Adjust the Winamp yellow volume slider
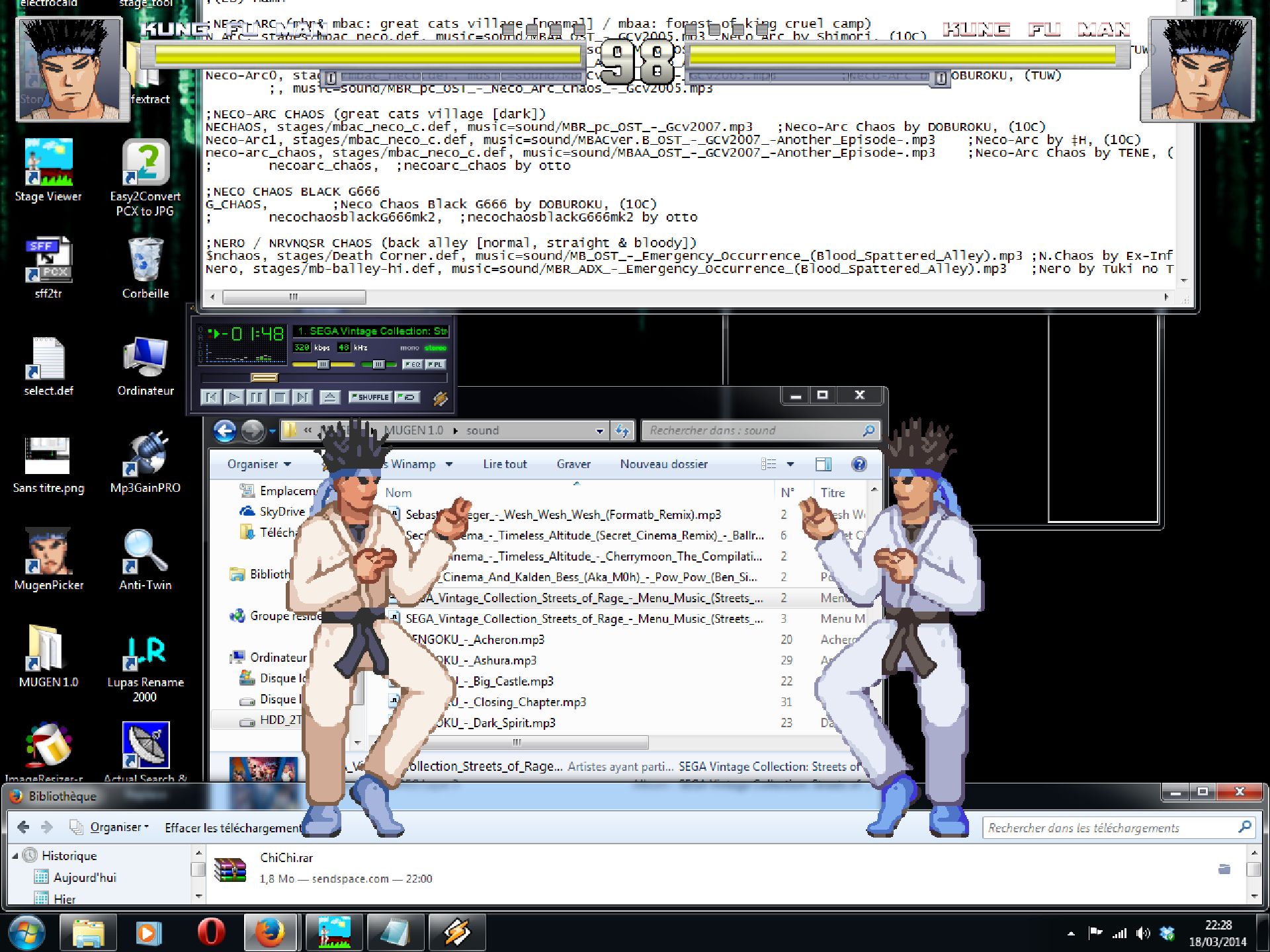The height and width of the screenshot is (952, 1270). 323,364
